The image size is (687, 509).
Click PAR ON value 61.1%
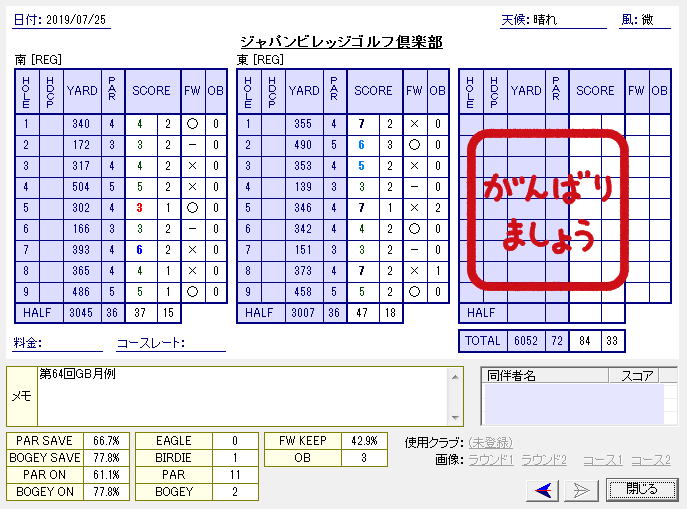[x=106, y=475]
